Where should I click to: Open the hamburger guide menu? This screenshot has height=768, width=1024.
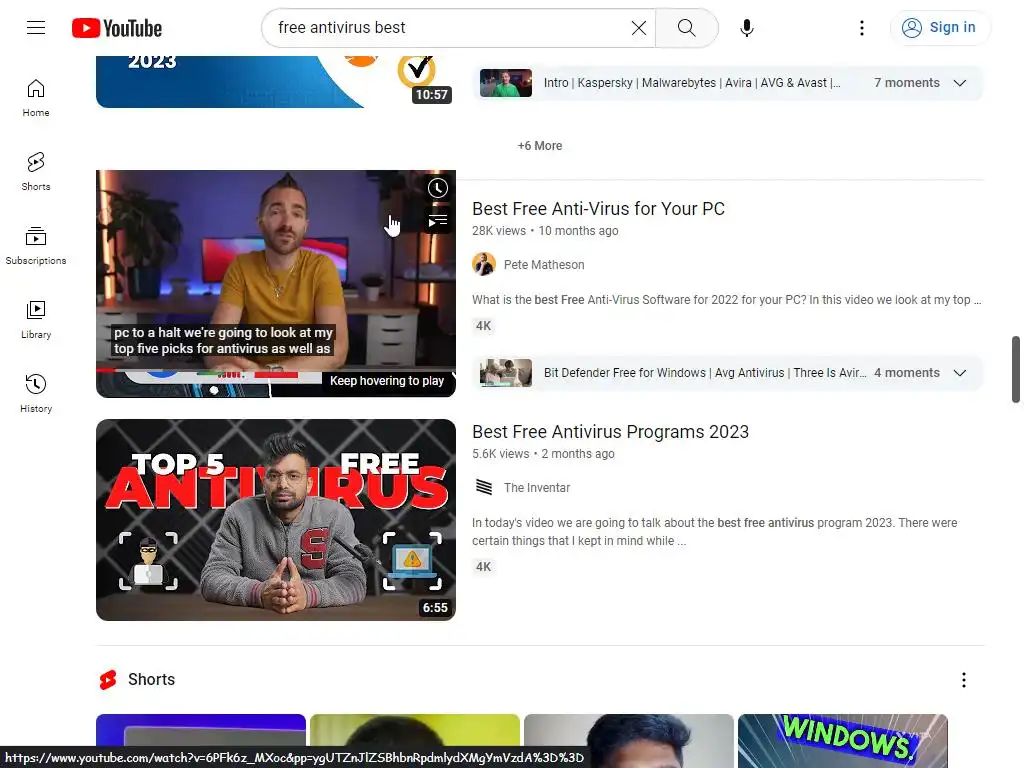36,27
